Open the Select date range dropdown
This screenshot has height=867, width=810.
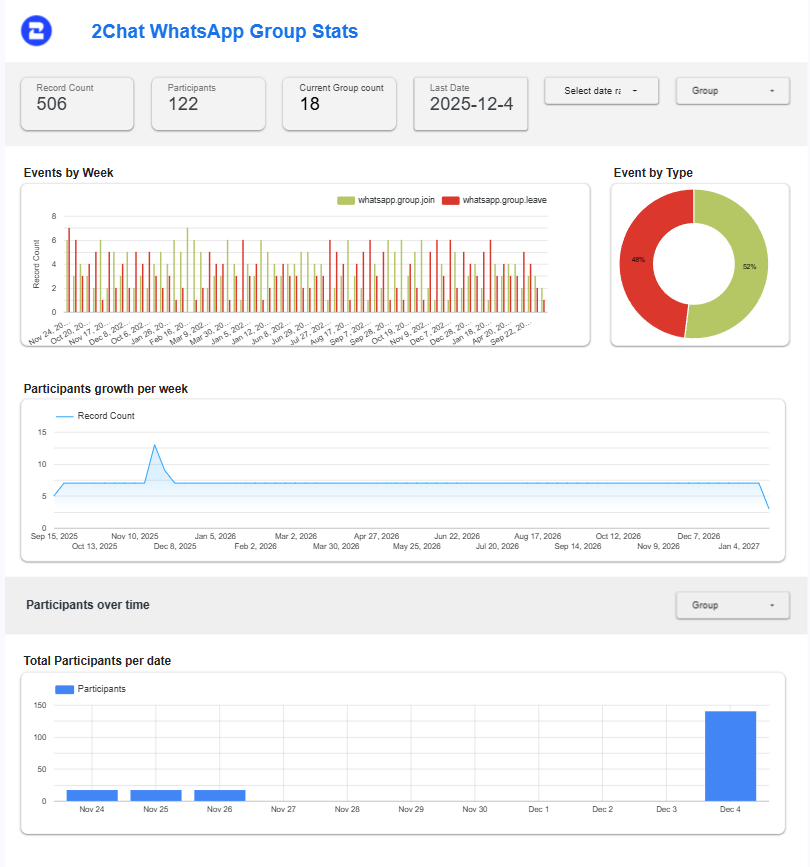600,91
